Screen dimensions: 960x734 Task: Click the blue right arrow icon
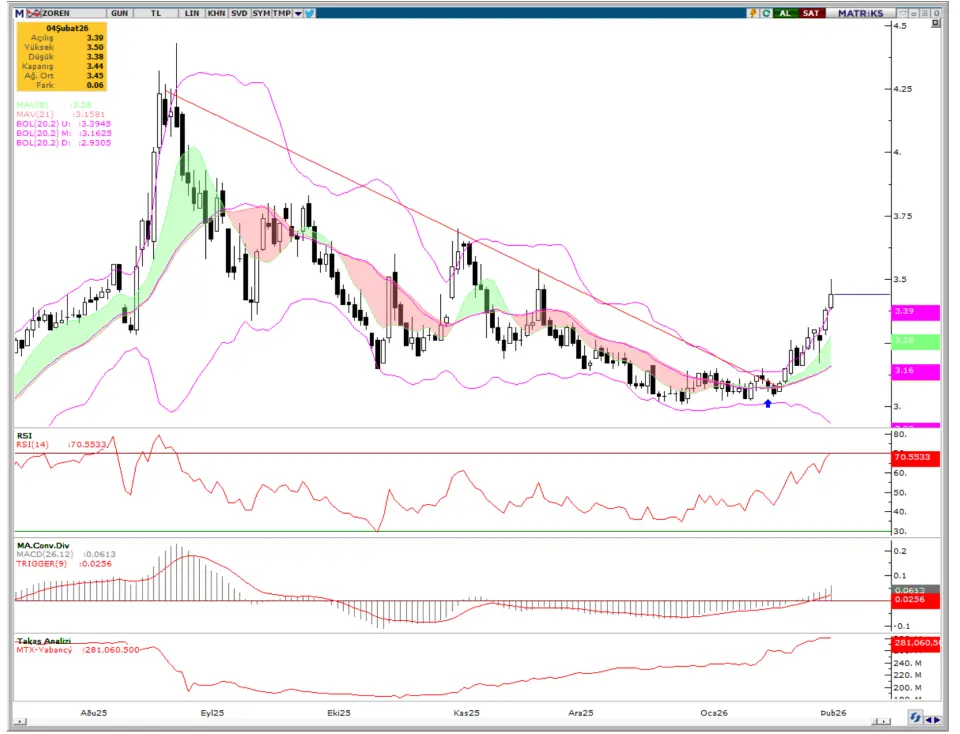pos(938,719)
